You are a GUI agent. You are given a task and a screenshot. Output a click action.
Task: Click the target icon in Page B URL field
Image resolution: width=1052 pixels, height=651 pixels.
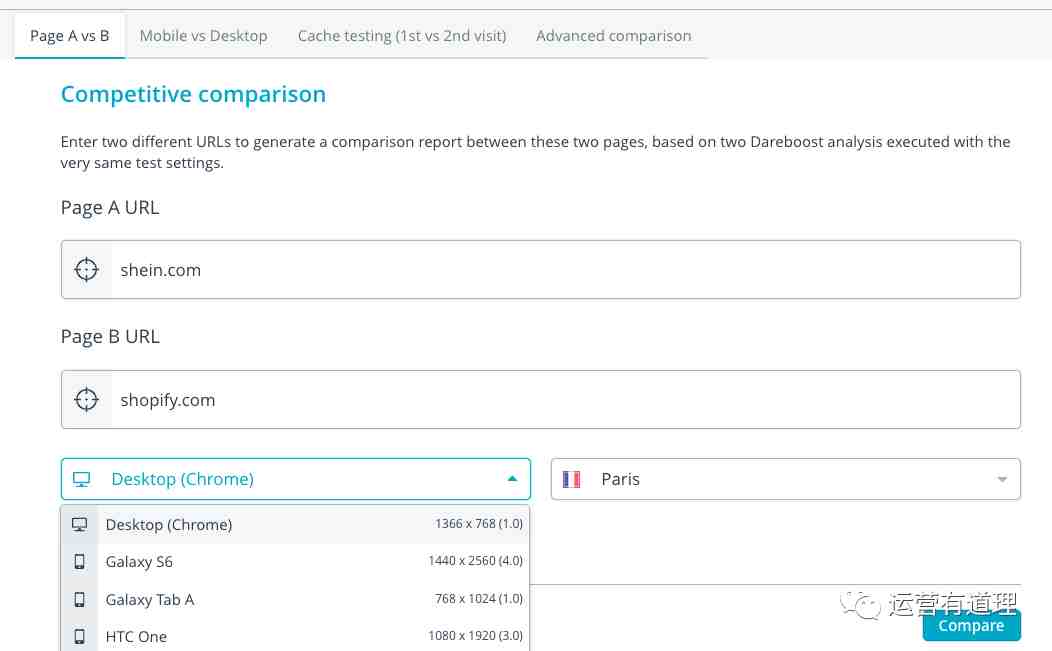[x=87, y=399]
